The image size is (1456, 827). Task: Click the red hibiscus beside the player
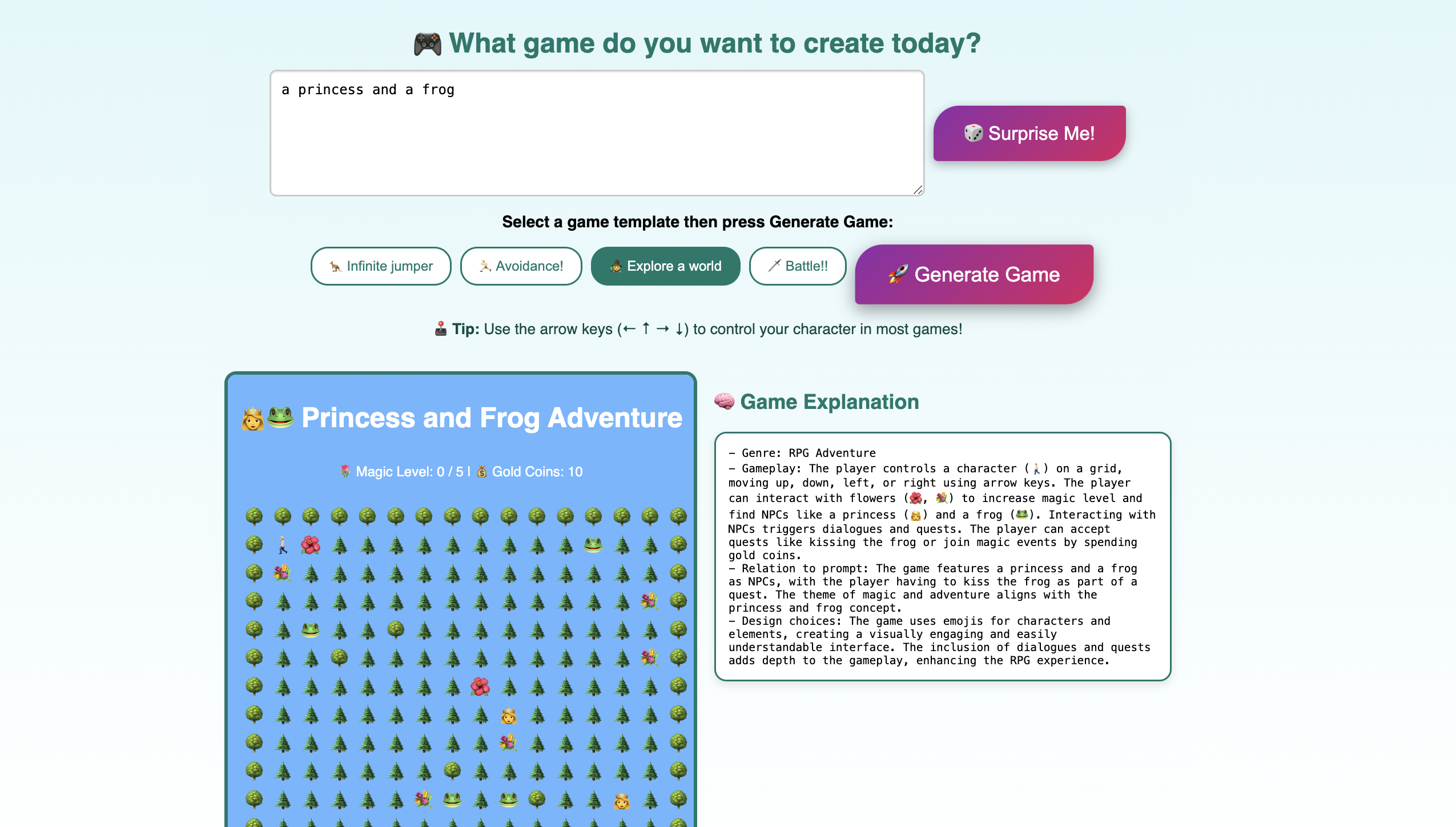(x=311, y=545)
